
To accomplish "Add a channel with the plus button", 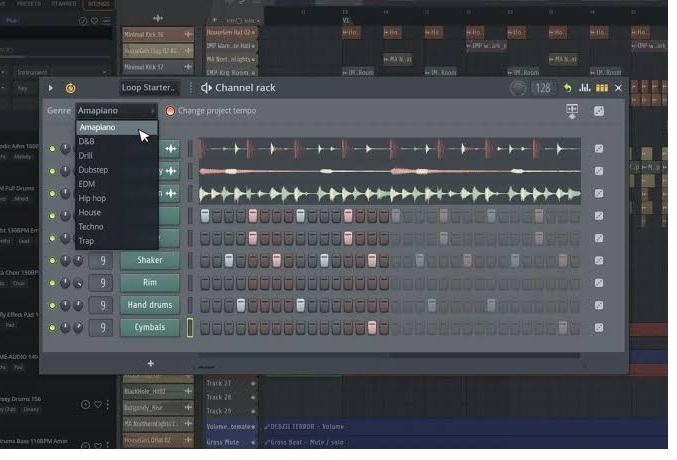I will 151,364.
